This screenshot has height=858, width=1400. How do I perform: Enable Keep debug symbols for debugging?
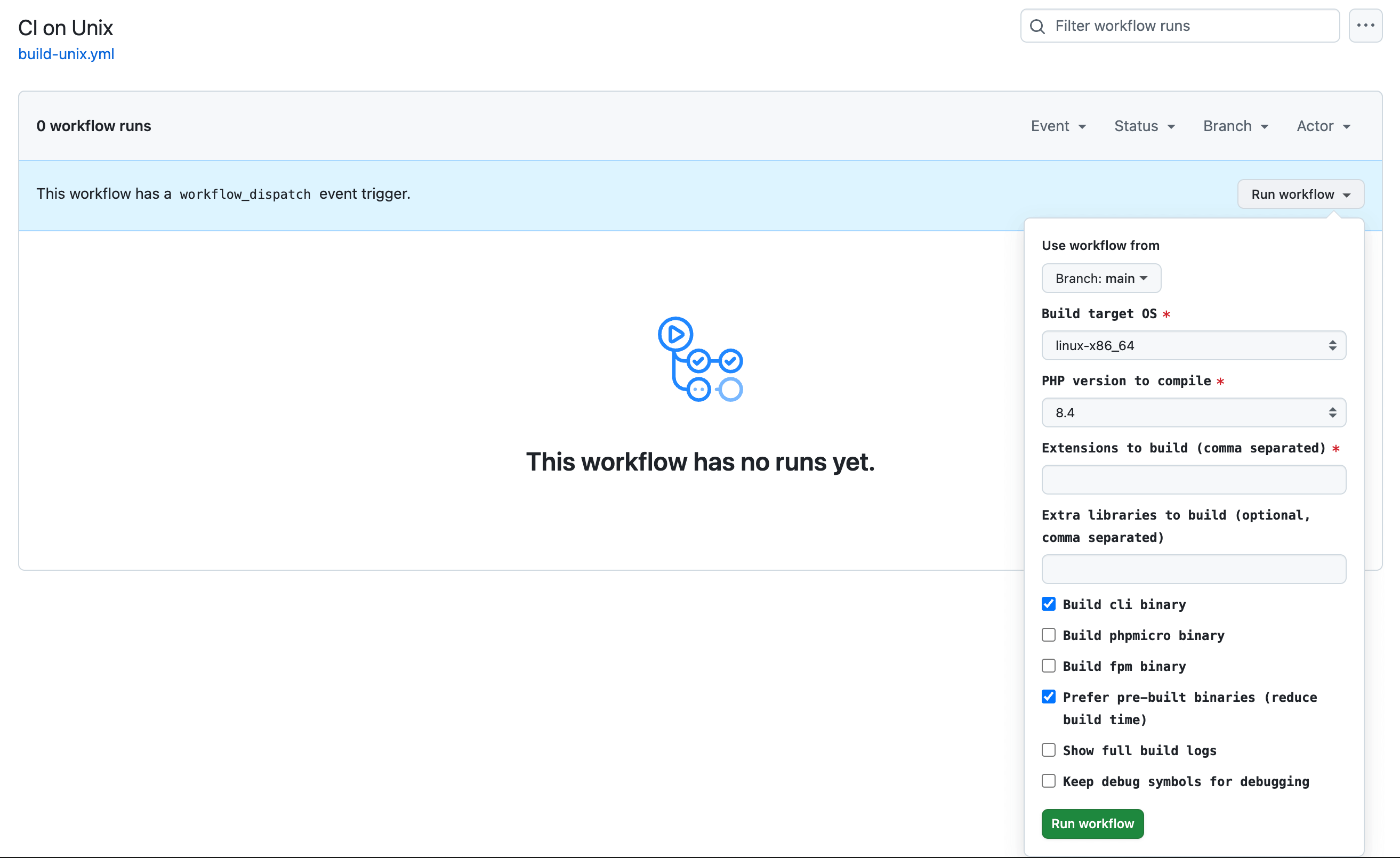coord(1048,781)
